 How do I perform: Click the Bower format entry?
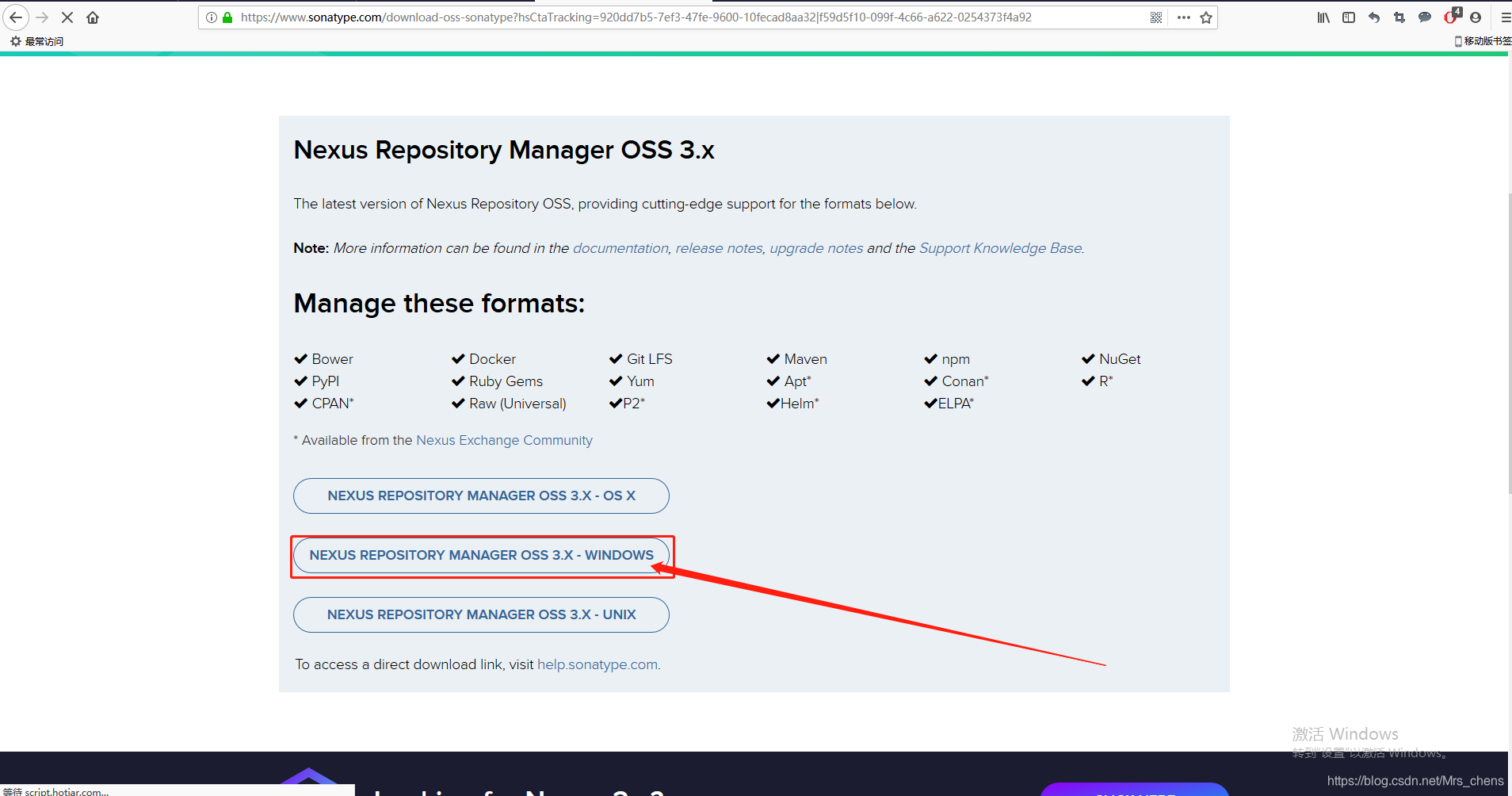tap(323, 359)
